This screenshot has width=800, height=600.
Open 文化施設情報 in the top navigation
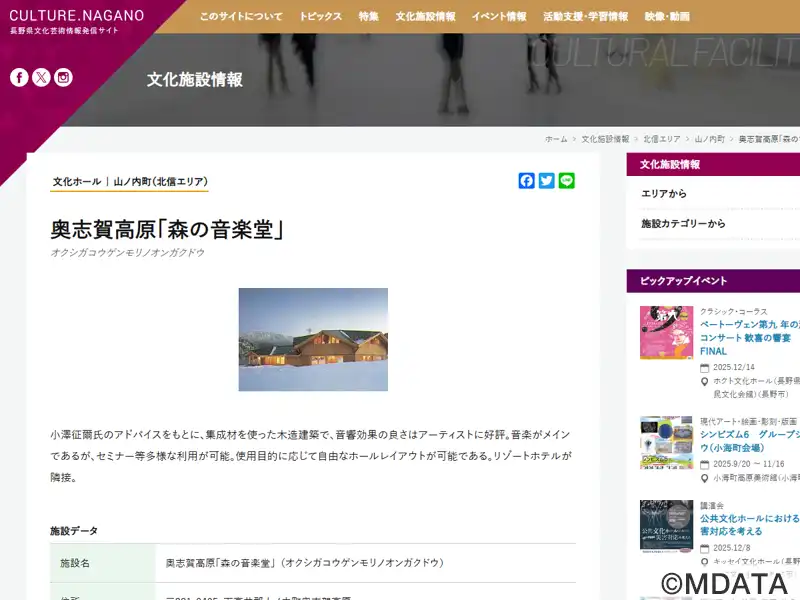point(425,17)
